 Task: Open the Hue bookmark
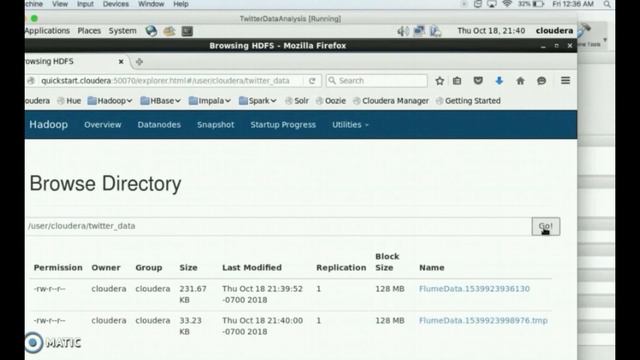[69, 101]
